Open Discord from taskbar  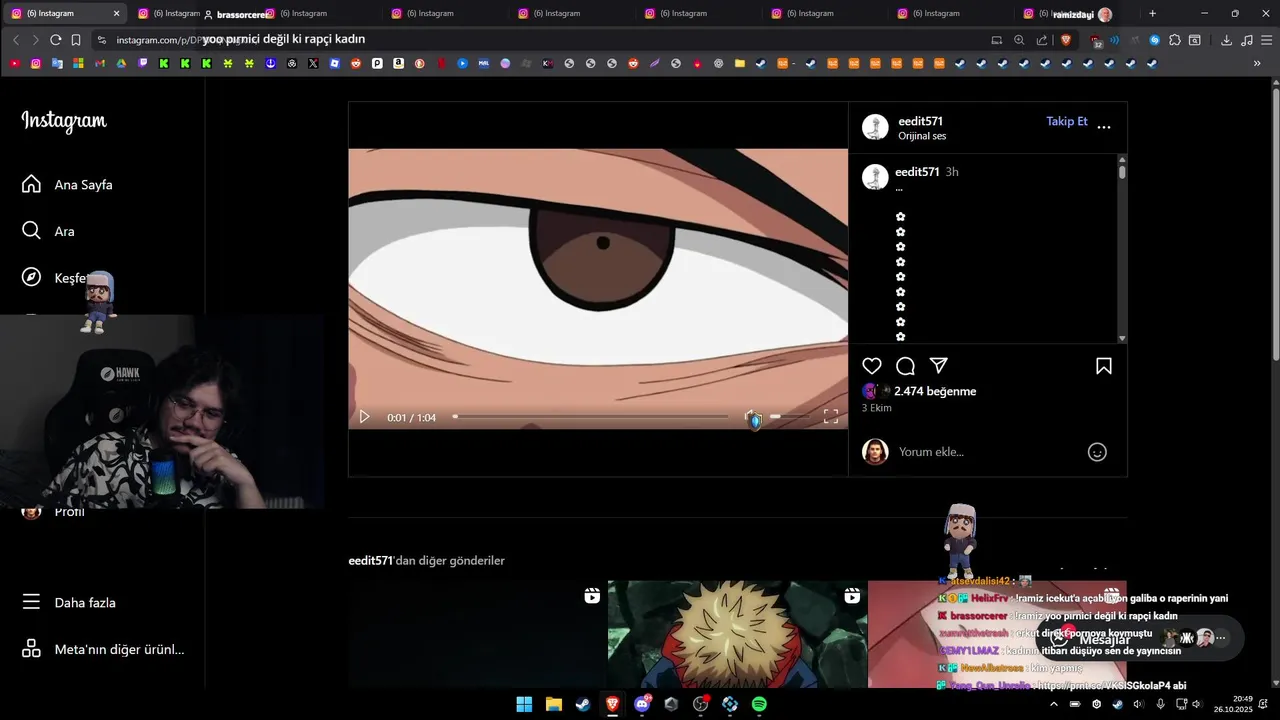642,704
